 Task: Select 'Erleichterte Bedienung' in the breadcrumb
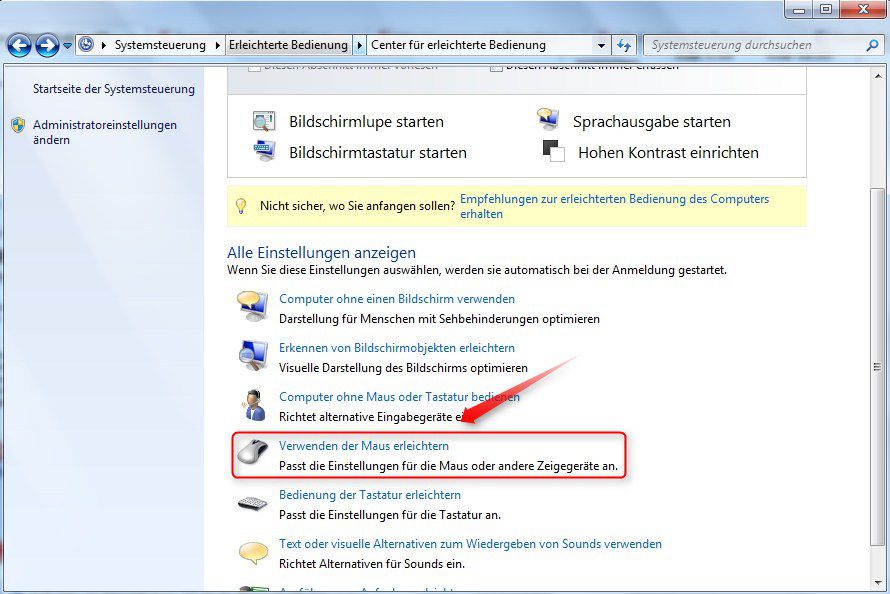(x=289, y=45)
